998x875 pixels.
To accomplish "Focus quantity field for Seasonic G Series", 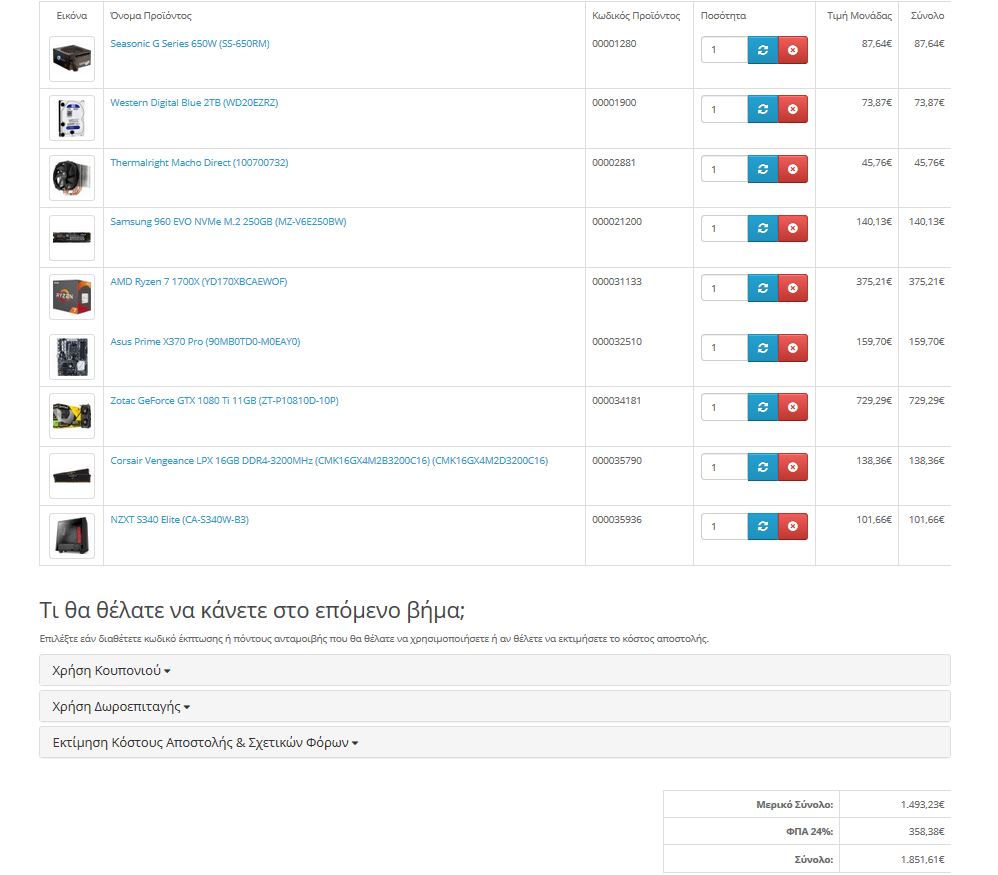I will 724,50.
